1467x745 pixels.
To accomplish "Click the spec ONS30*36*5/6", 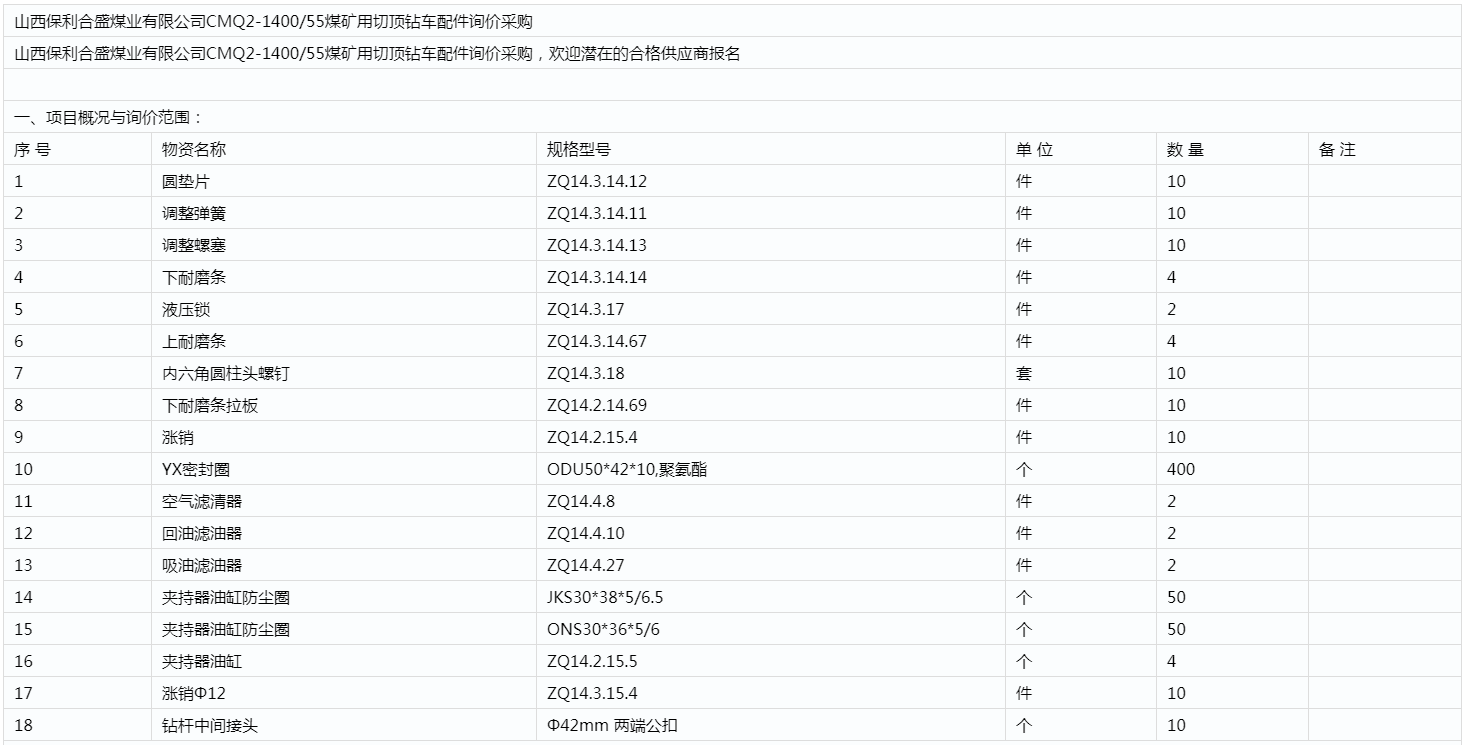I will click(603, 630).
